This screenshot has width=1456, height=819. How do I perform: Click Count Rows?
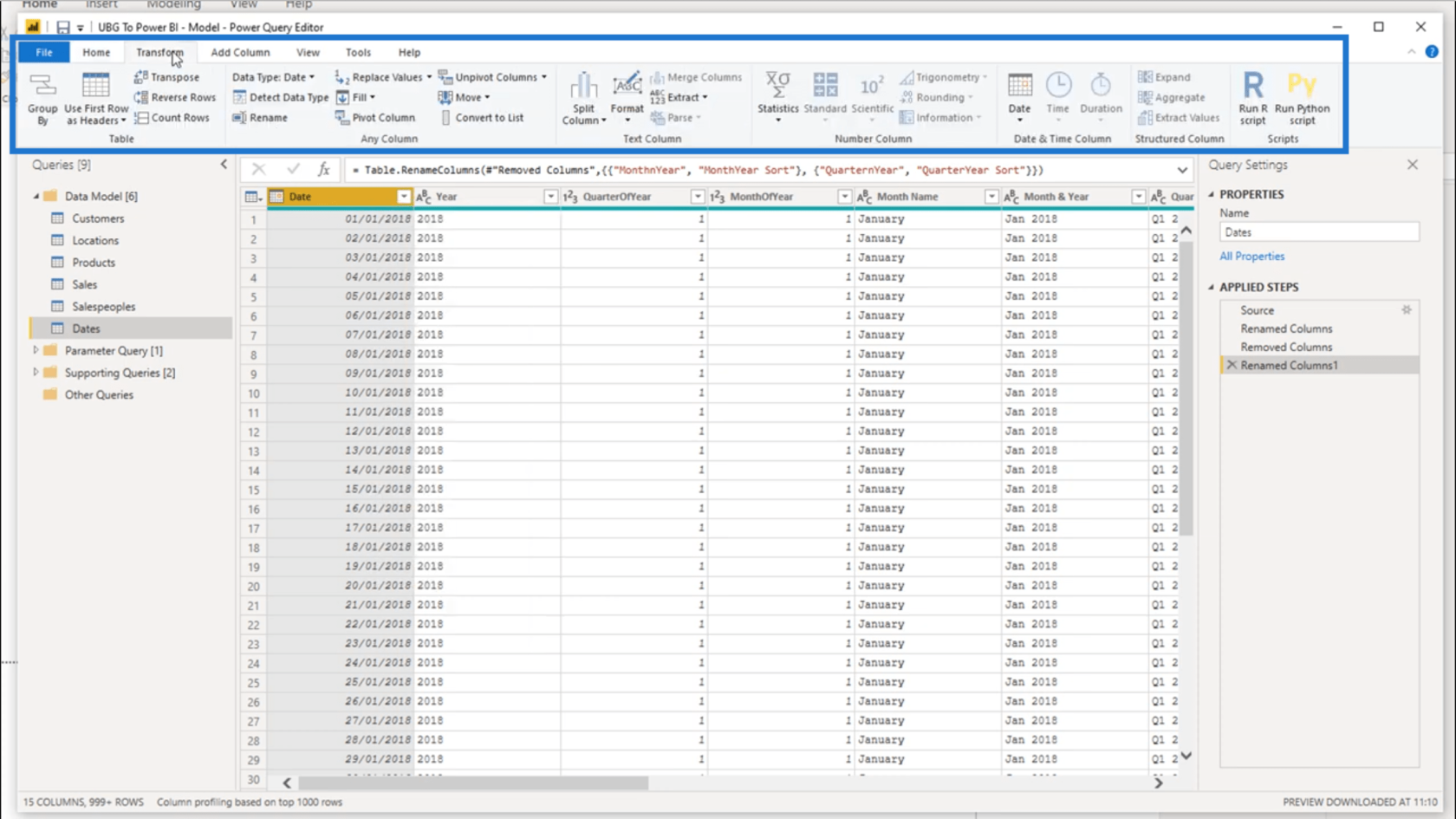(x=172, y=117)
